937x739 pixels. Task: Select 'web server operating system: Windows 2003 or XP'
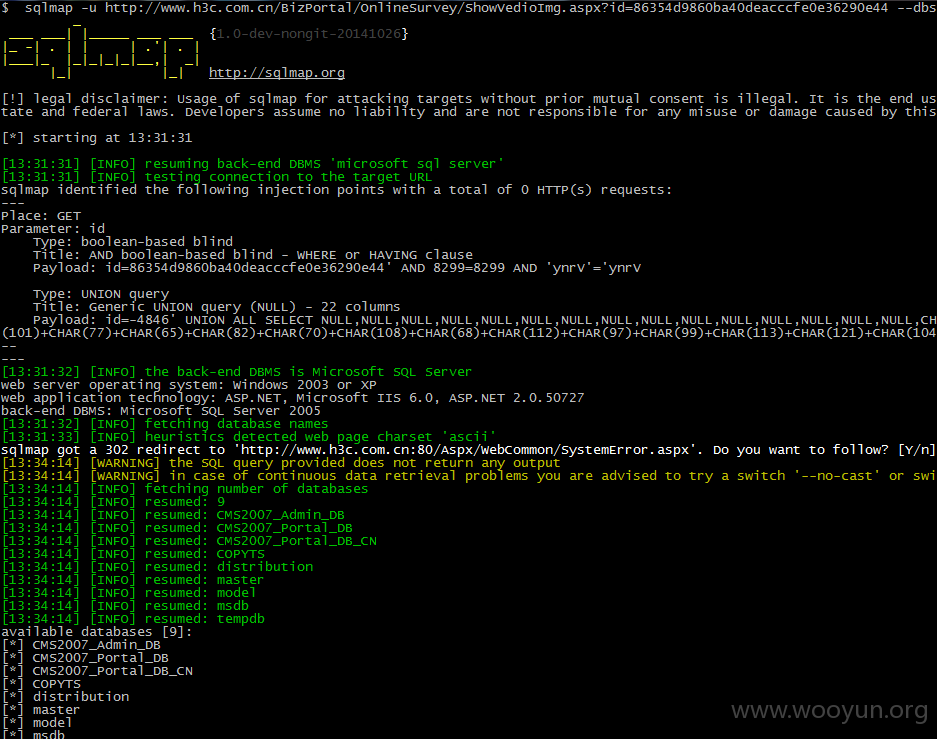click(x=189, y=385)
